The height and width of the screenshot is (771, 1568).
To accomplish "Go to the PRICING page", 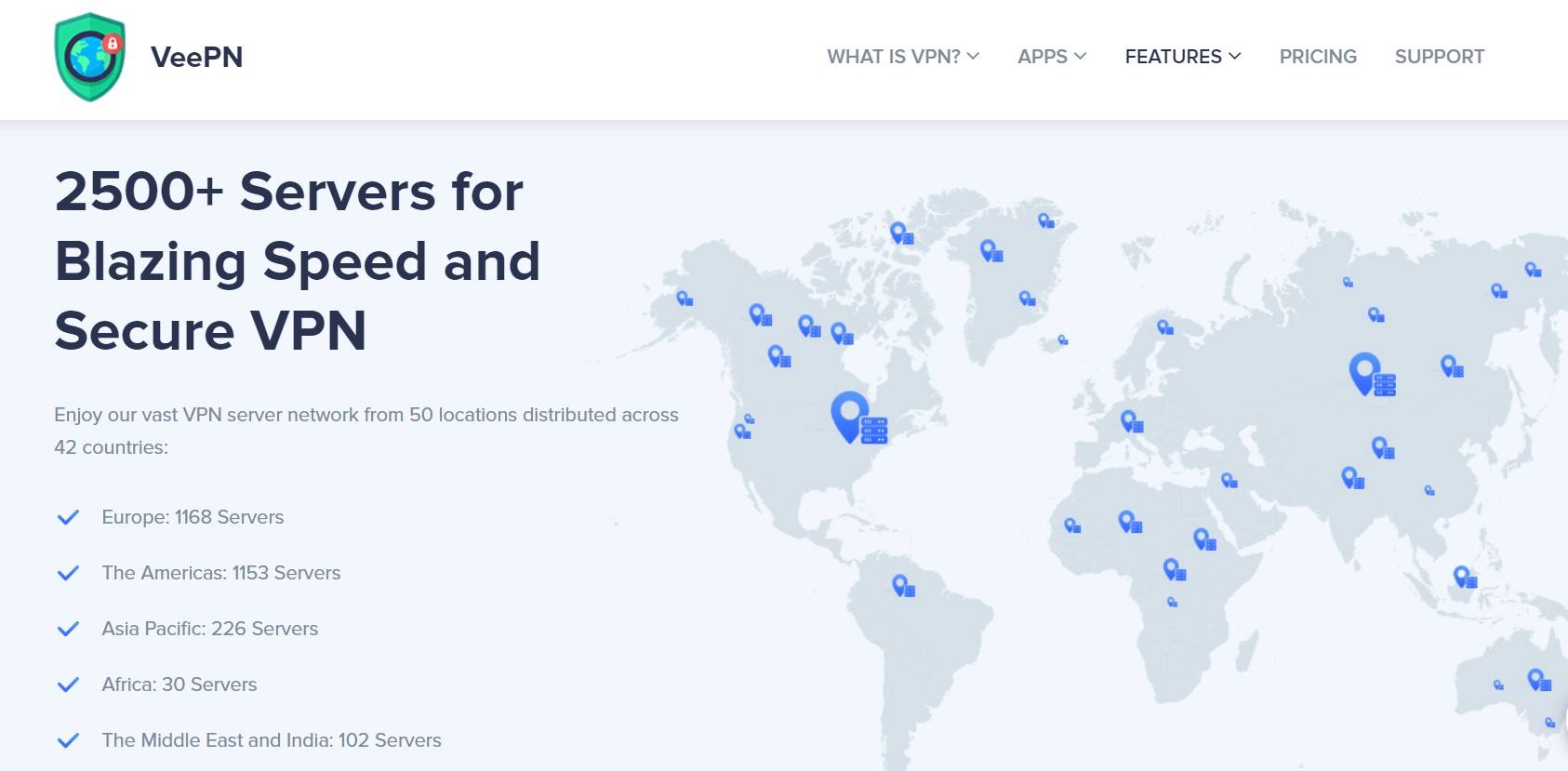I will pyautogui.click(x=1318, y=57).
